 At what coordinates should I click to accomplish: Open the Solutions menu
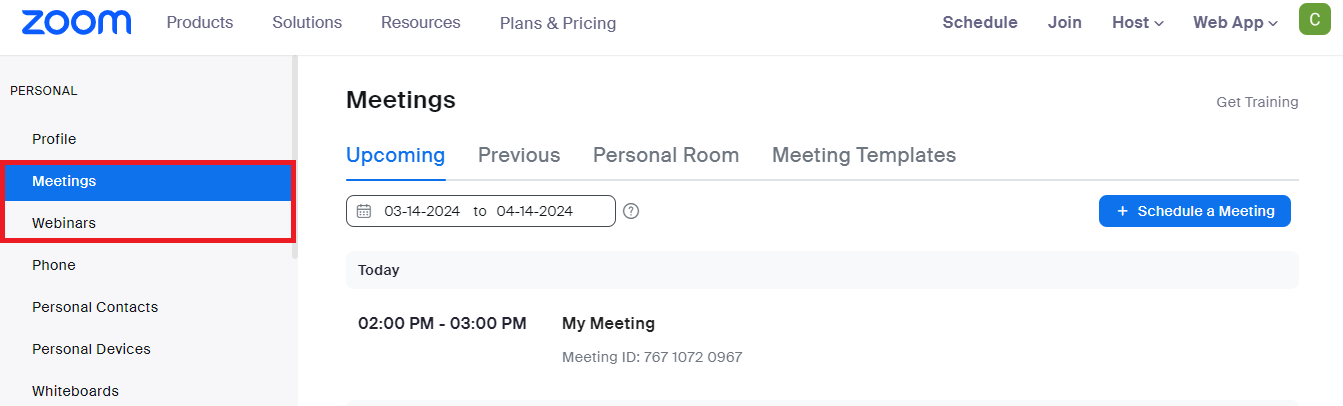(x=307, y=22)
